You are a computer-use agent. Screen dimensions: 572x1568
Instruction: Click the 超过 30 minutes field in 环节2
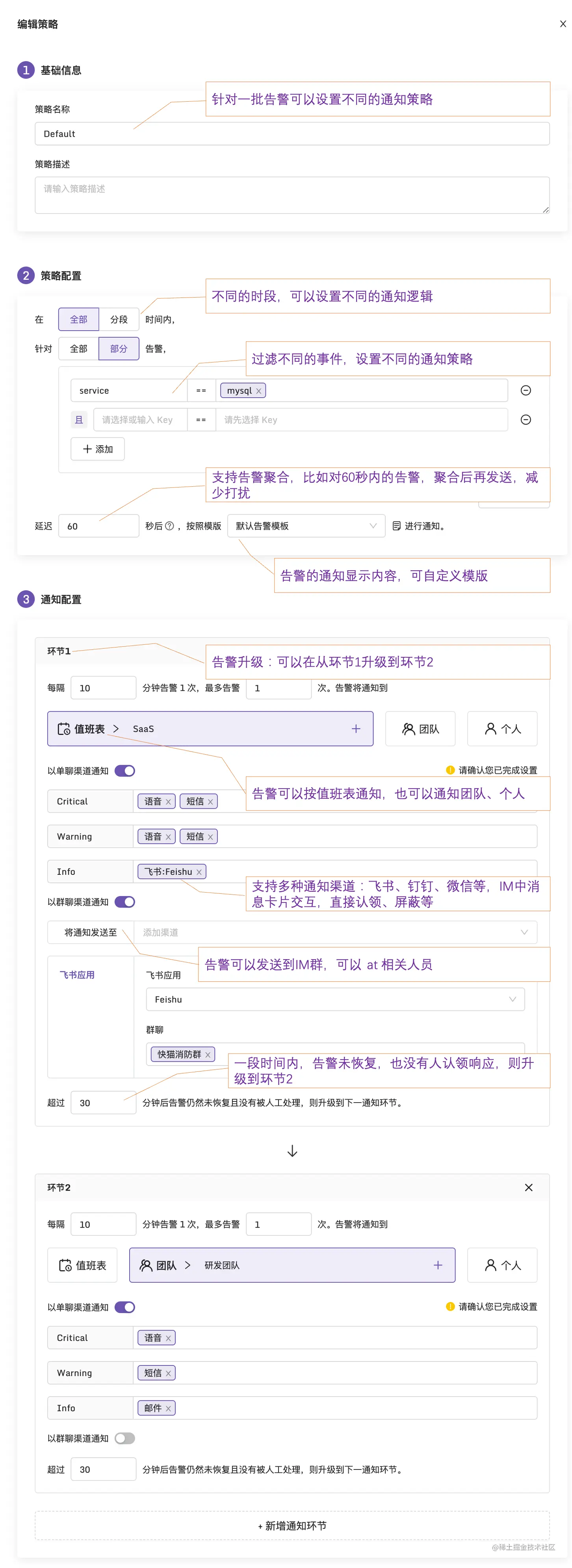[x=104, y=1469]
